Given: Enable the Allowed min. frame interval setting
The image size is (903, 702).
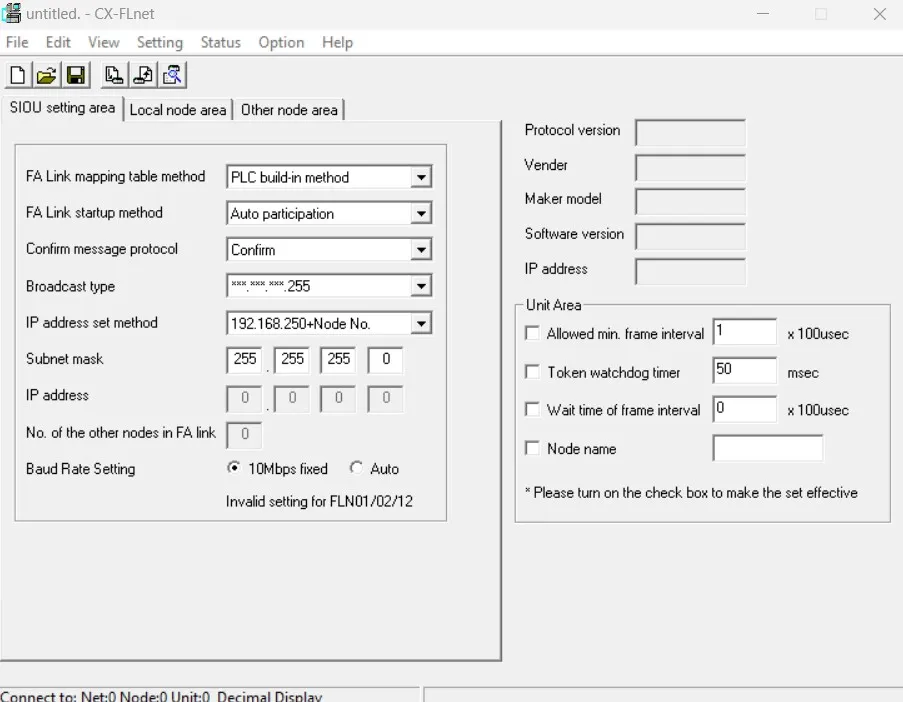Looking at the screenshot, I should tap(532, 333).
